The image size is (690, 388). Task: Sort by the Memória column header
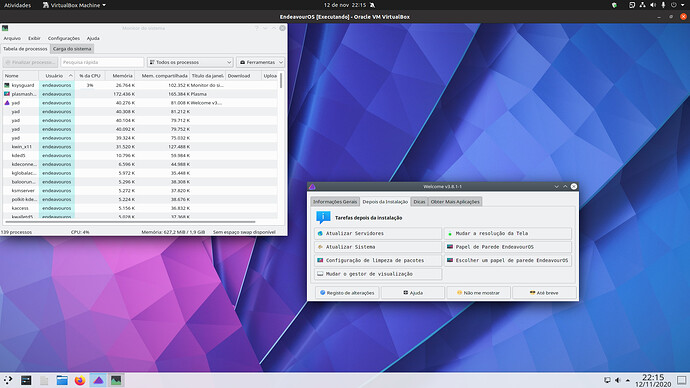(120, 76)
